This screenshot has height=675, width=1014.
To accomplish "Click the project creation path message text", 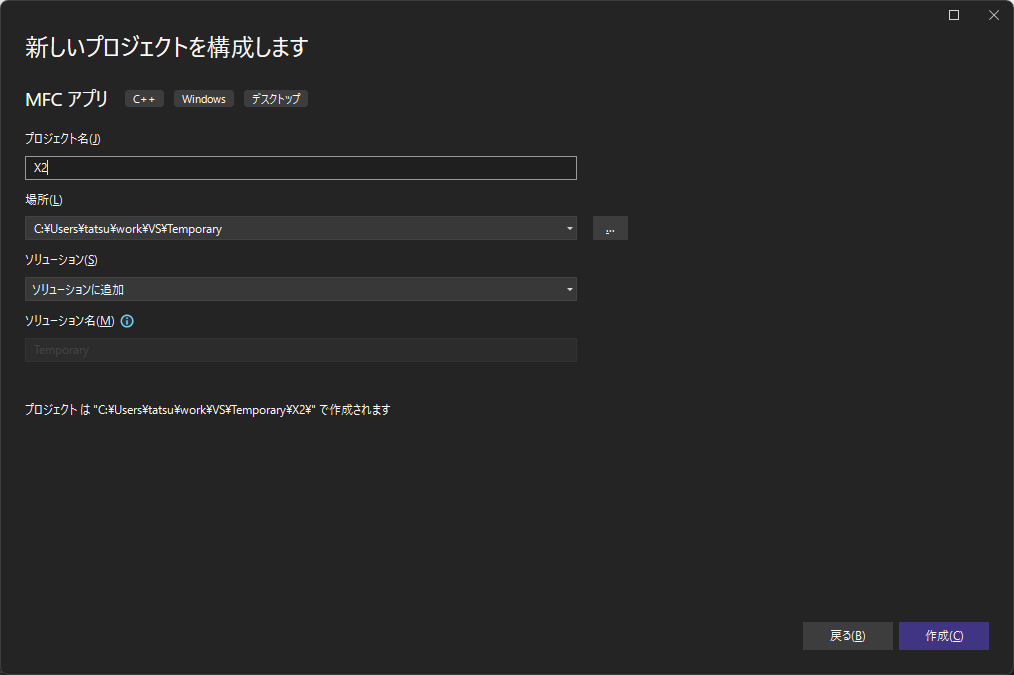I will click(x=207, y=409).
